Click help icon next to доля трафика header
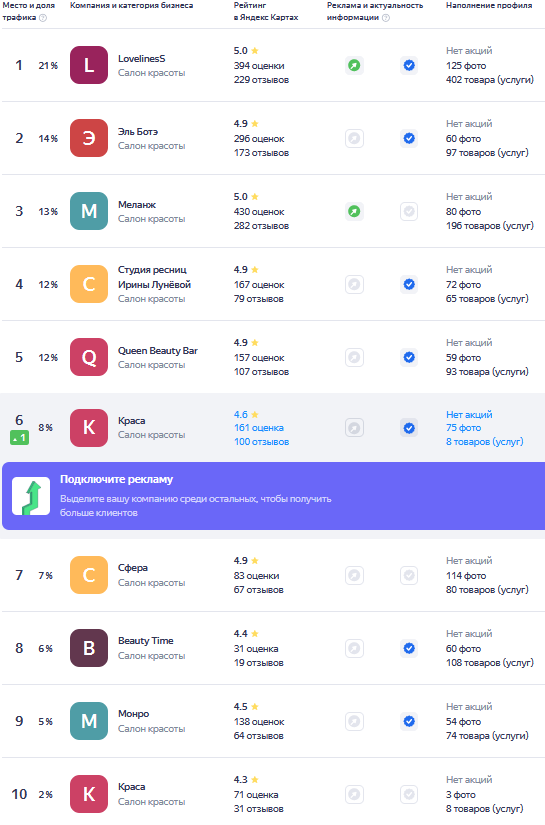This screenshot has width=545, height=825. tap(43, 17)
